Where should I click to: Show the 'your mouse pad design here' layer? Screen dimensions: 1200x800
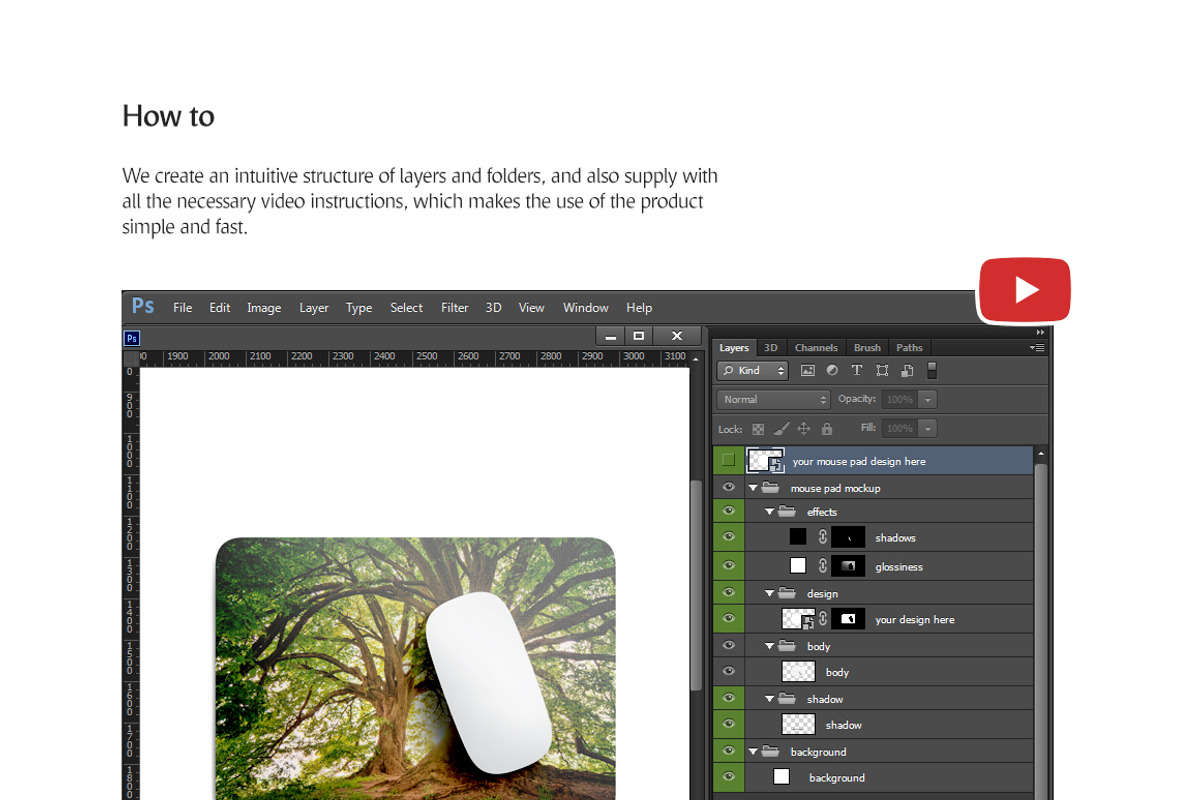tap(728, 460)
